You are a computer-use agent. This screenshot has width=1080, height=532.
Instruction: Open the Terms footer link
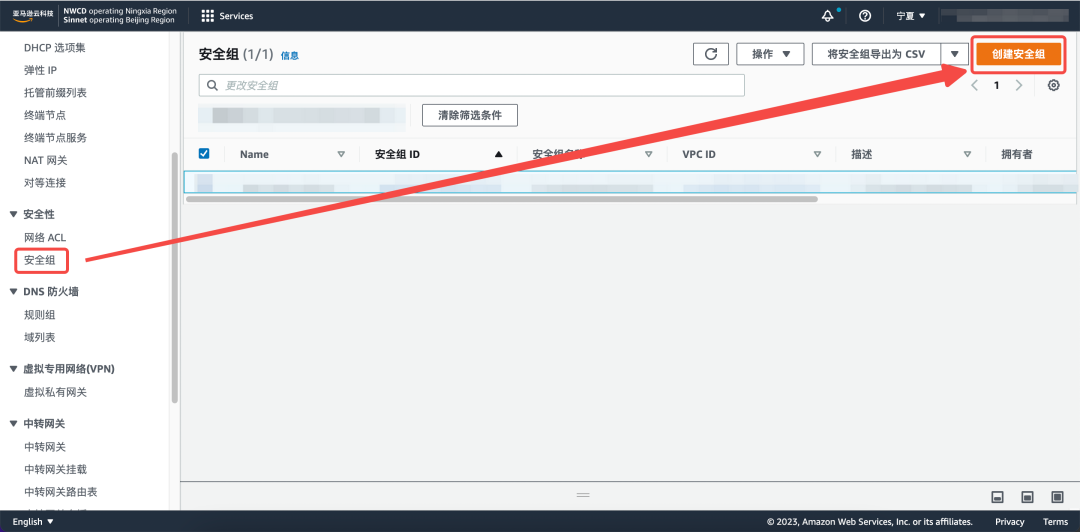click(x=1055, y=522)
